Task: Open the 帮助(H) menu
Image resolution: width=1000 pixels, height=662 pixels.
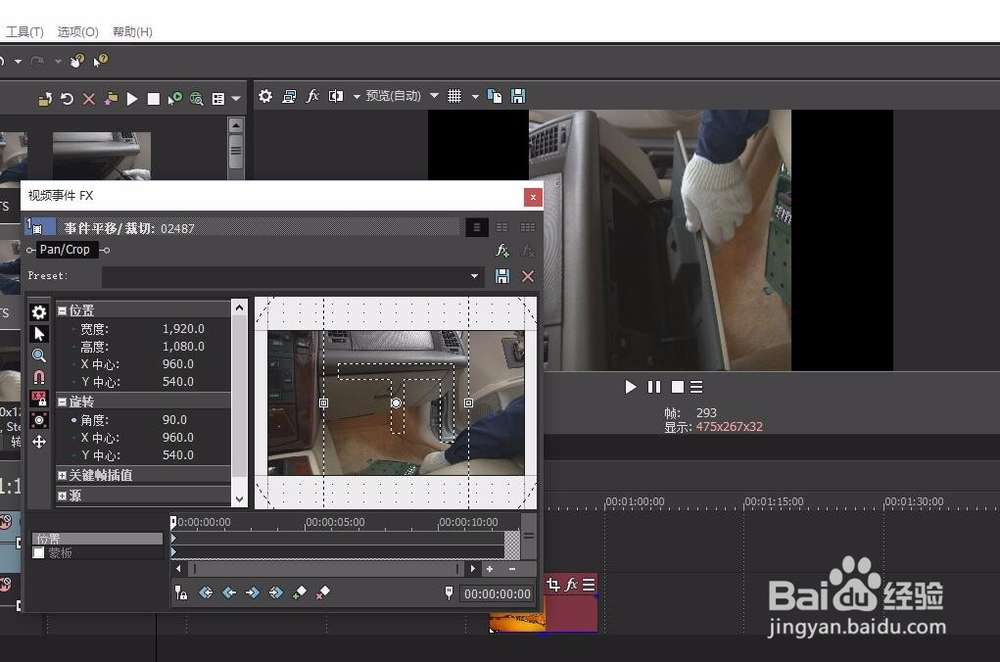Action: click(132, 31)
